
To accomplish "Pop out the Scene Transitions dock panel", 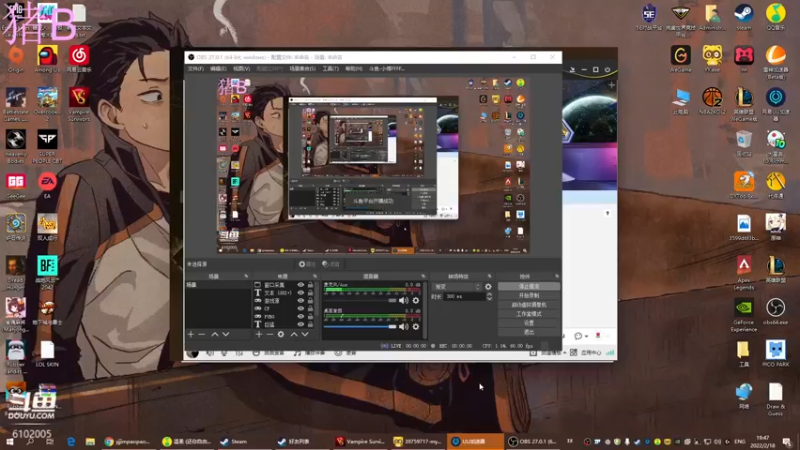I will point(489,276).
